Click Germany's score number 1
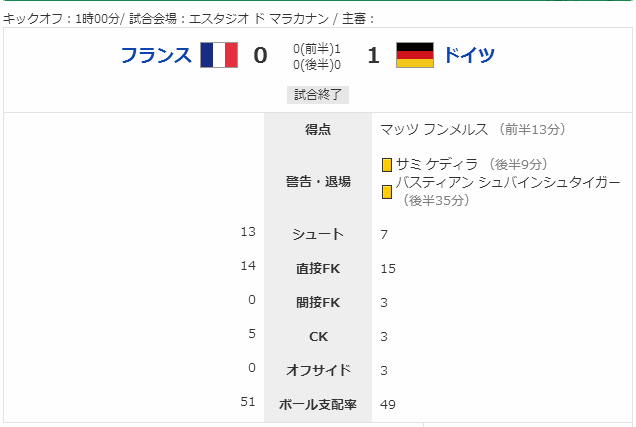 tap(374, 56)
